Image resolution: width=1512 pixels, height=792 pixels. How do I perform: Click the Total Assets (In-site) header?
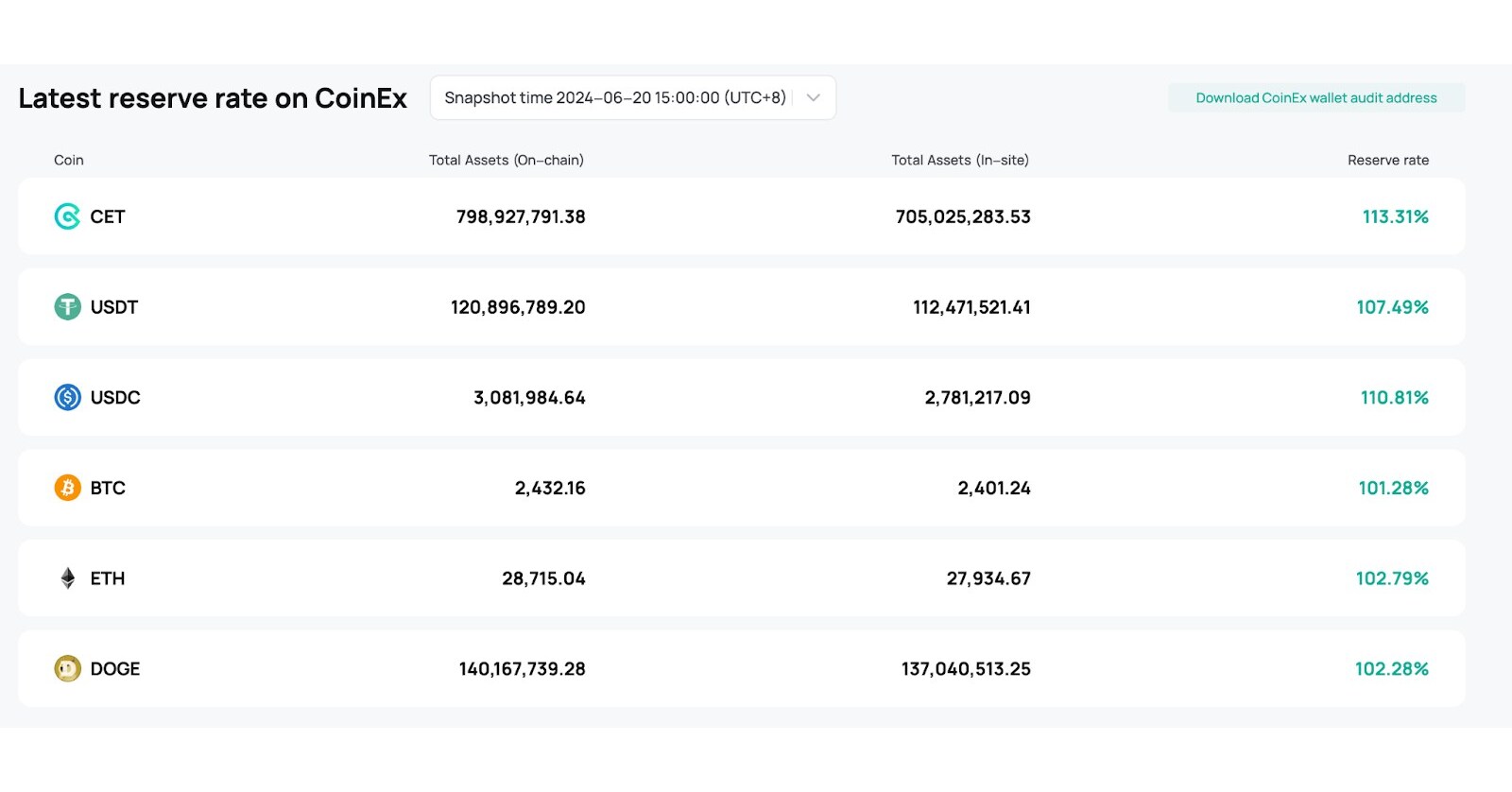coord(959,161)
